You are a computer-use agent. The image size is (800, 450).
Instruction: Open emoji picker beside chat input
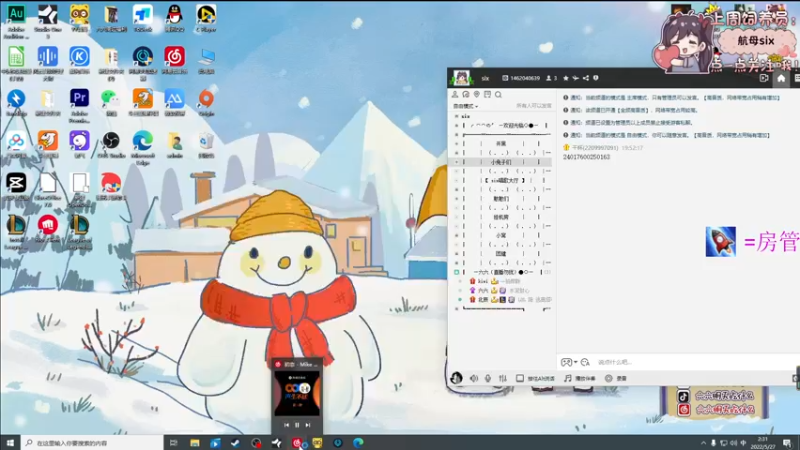click(585, 362)
